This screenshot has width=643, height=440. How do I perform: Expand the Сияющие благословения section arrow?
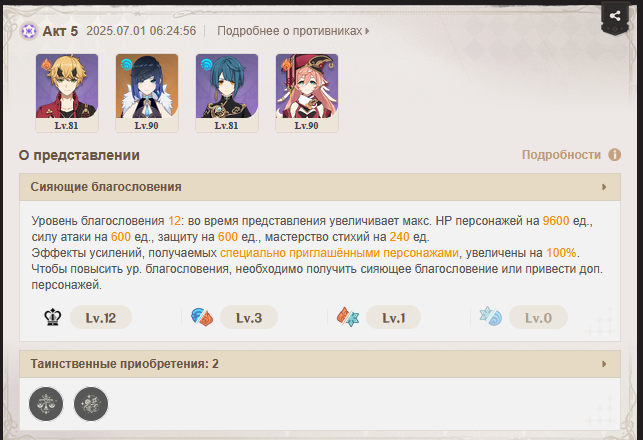(x=604, y=187)
